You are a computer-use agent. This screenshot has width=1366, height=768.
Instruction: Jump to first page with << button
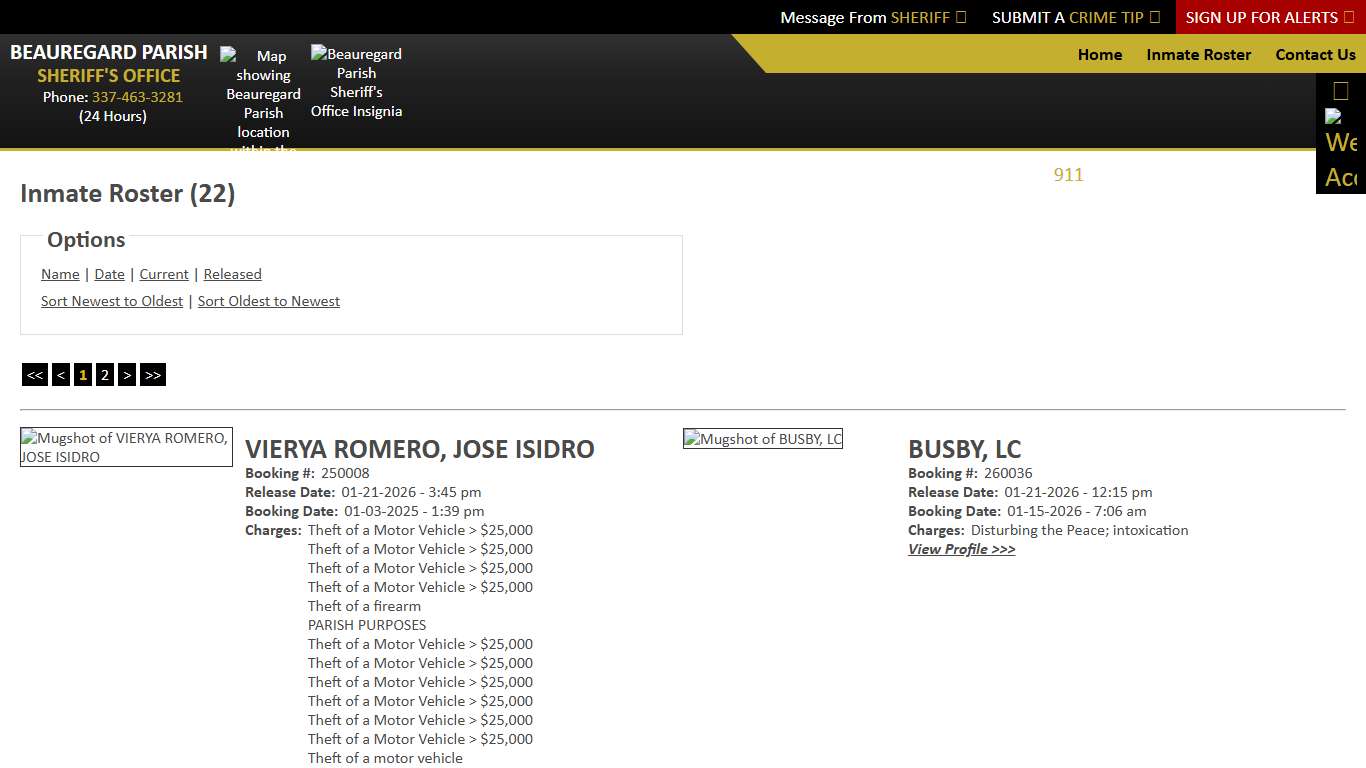pos(35,375)
